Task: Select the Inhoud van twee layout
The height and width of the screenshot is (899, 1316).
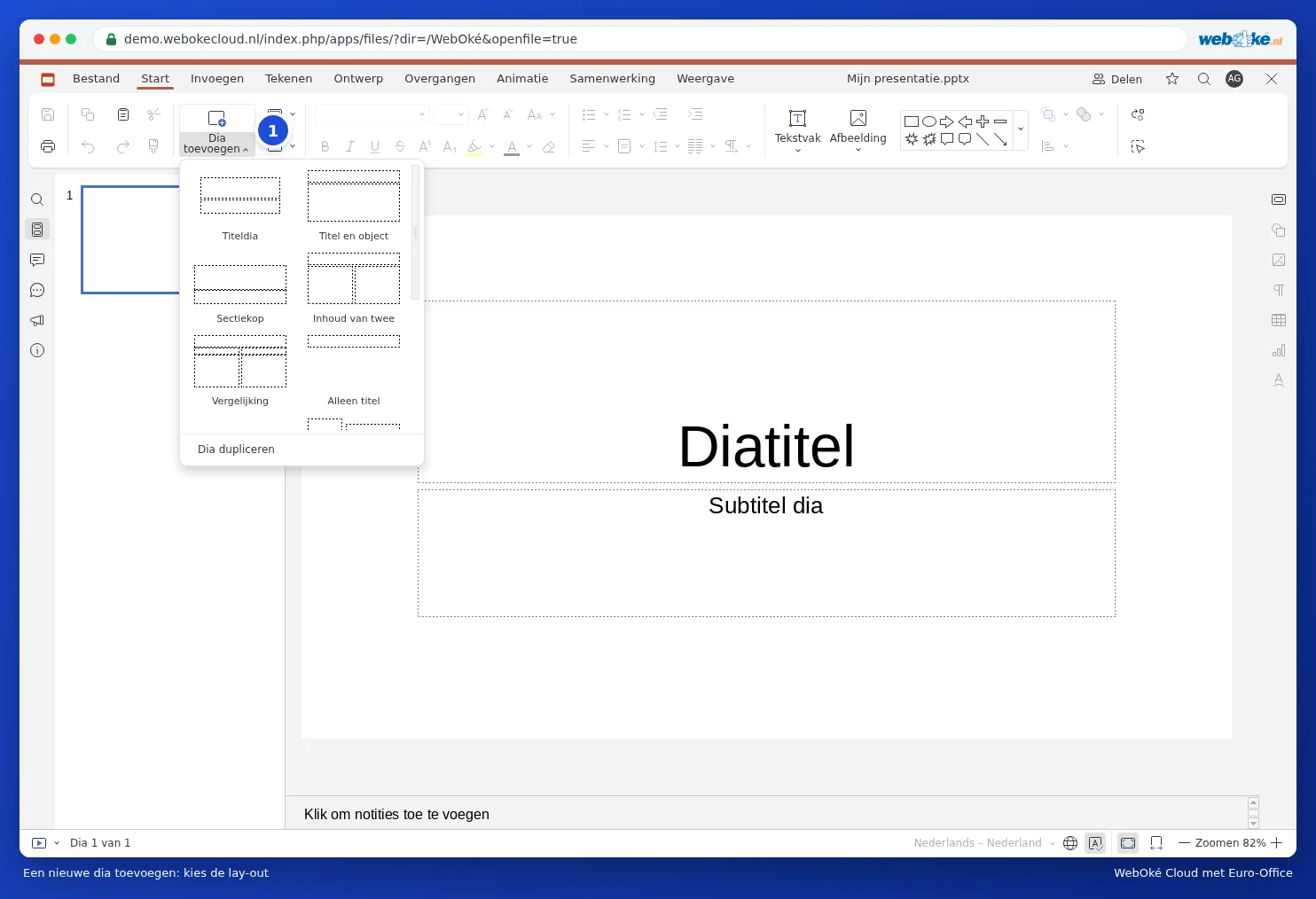Action: 354,289
